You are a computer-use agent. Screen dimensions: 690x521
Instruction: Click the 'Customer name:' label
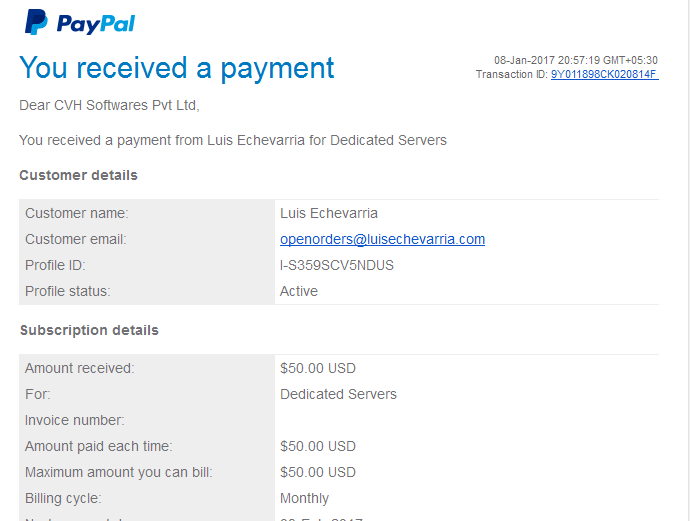pos(77,213)
